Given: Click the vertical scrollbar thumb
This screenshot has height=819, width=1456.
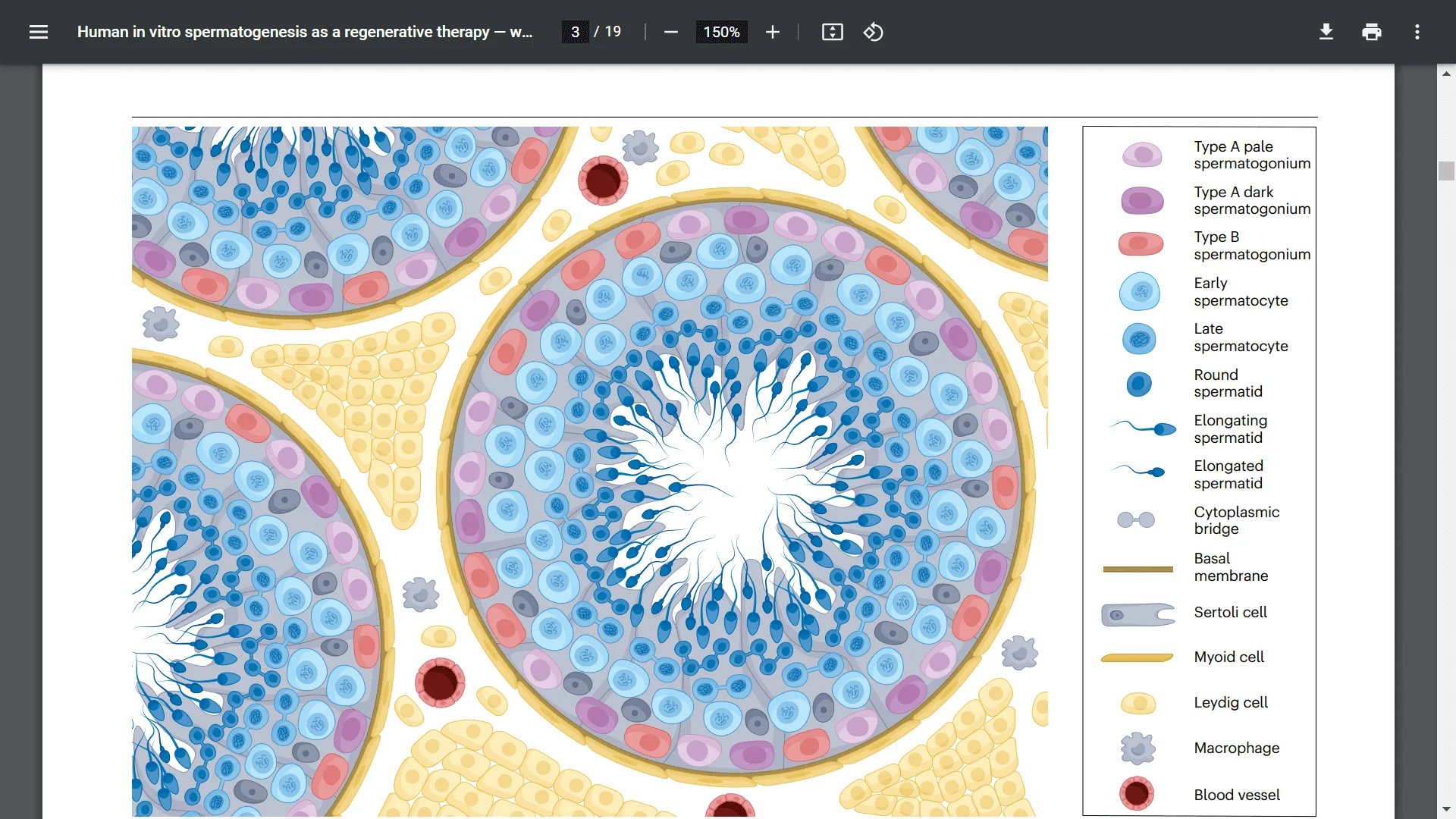Looking at the screenshot, I should pyautogui.click(x=1446, y=171).
